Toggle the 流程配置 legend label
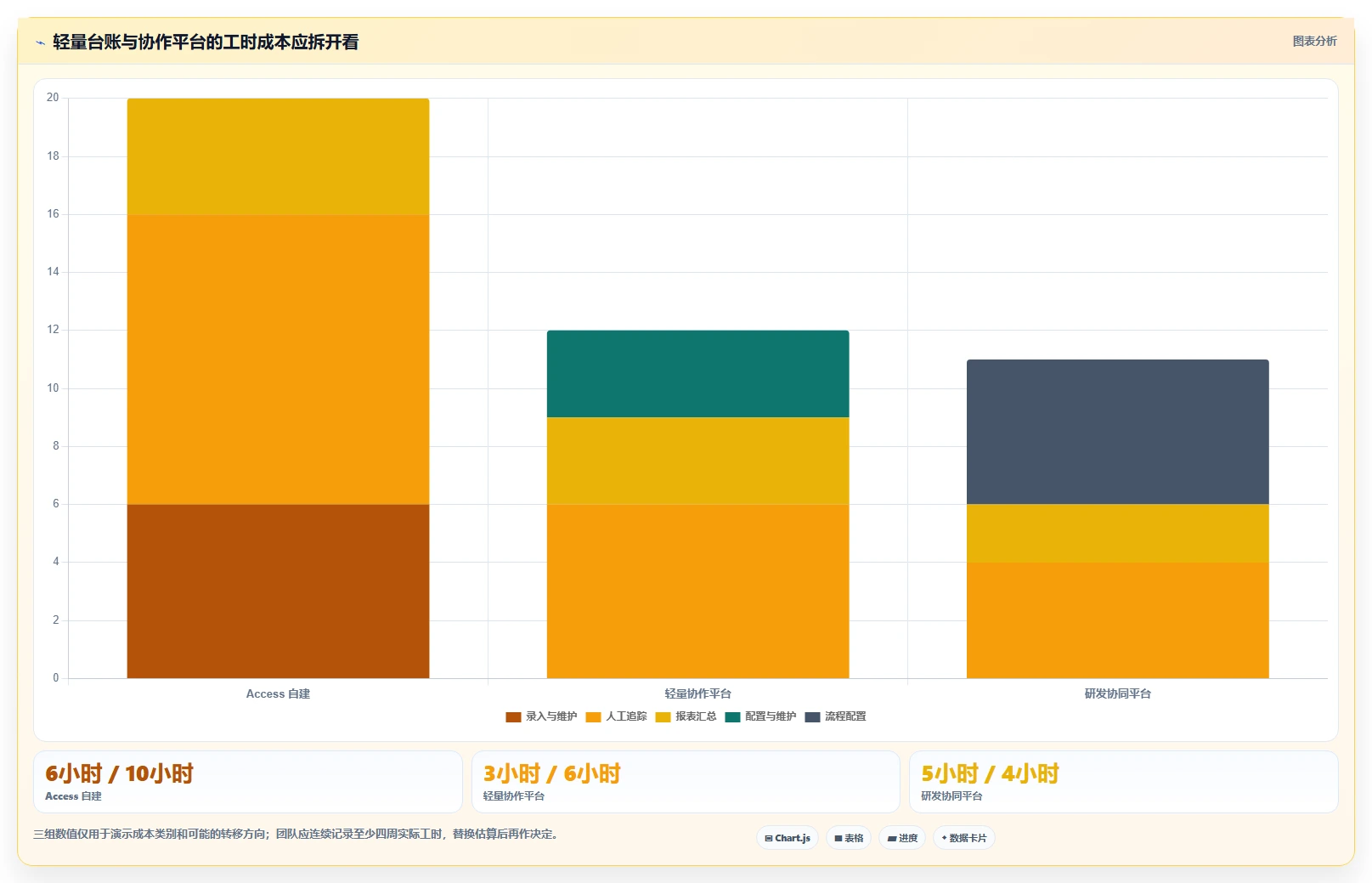 (845, 716)
